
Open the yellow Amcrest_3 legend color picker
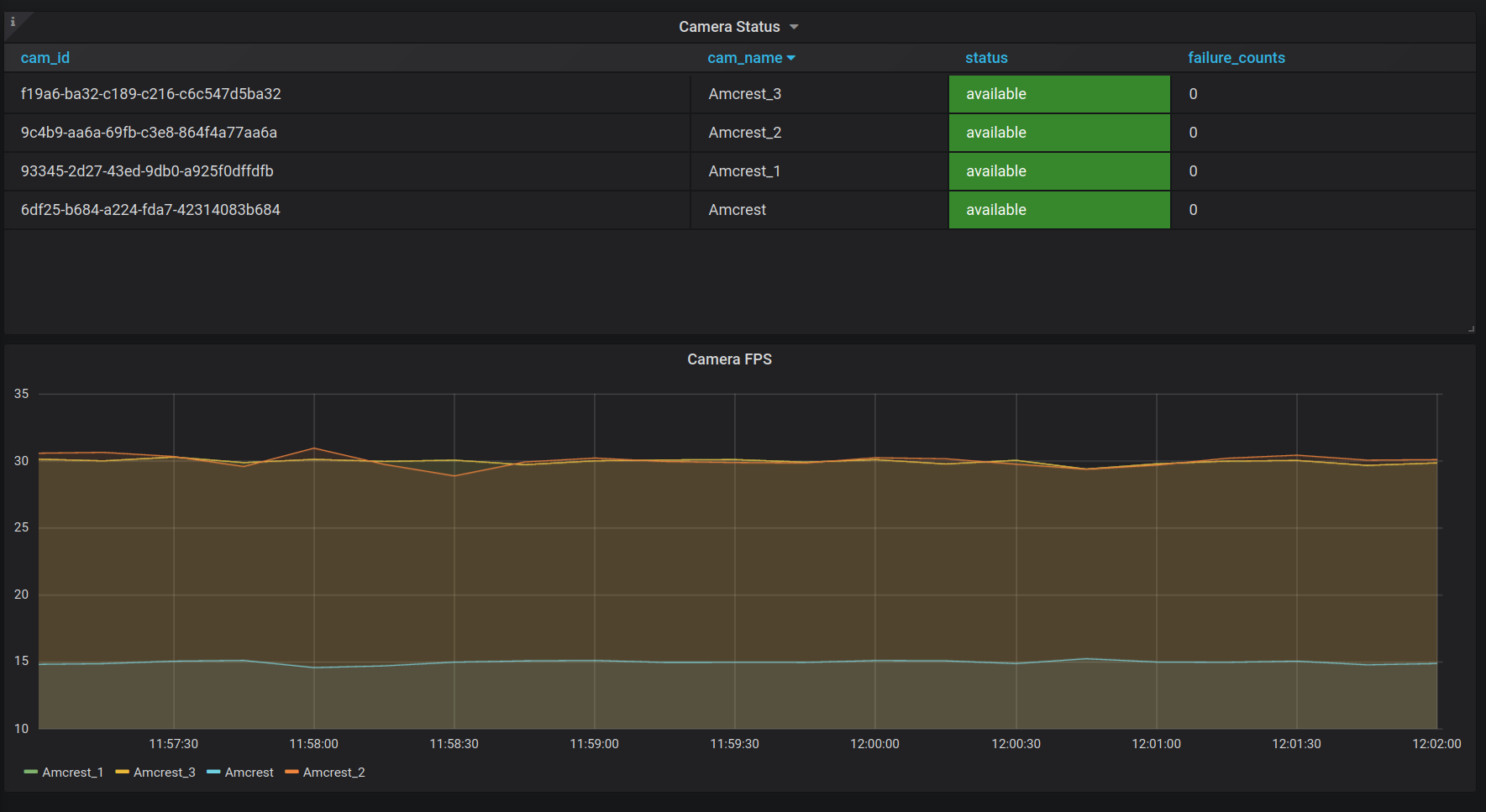click(122, 773)
